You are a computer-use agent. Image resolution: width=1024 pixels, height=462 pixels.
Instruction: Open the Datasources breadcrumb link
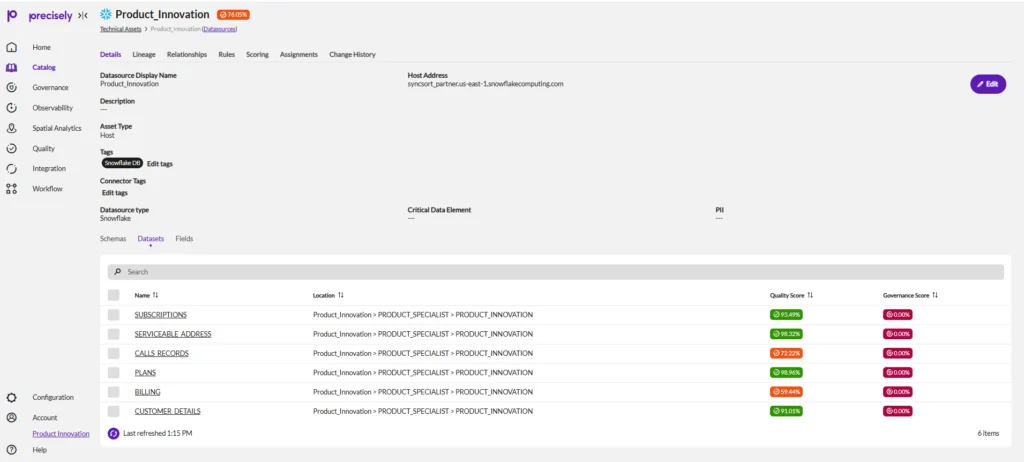219,29
